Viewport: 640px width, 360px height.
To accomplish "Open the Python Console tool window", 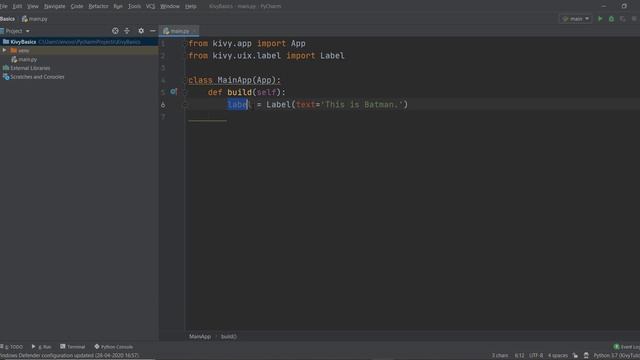I will click(x=114, y=347).
